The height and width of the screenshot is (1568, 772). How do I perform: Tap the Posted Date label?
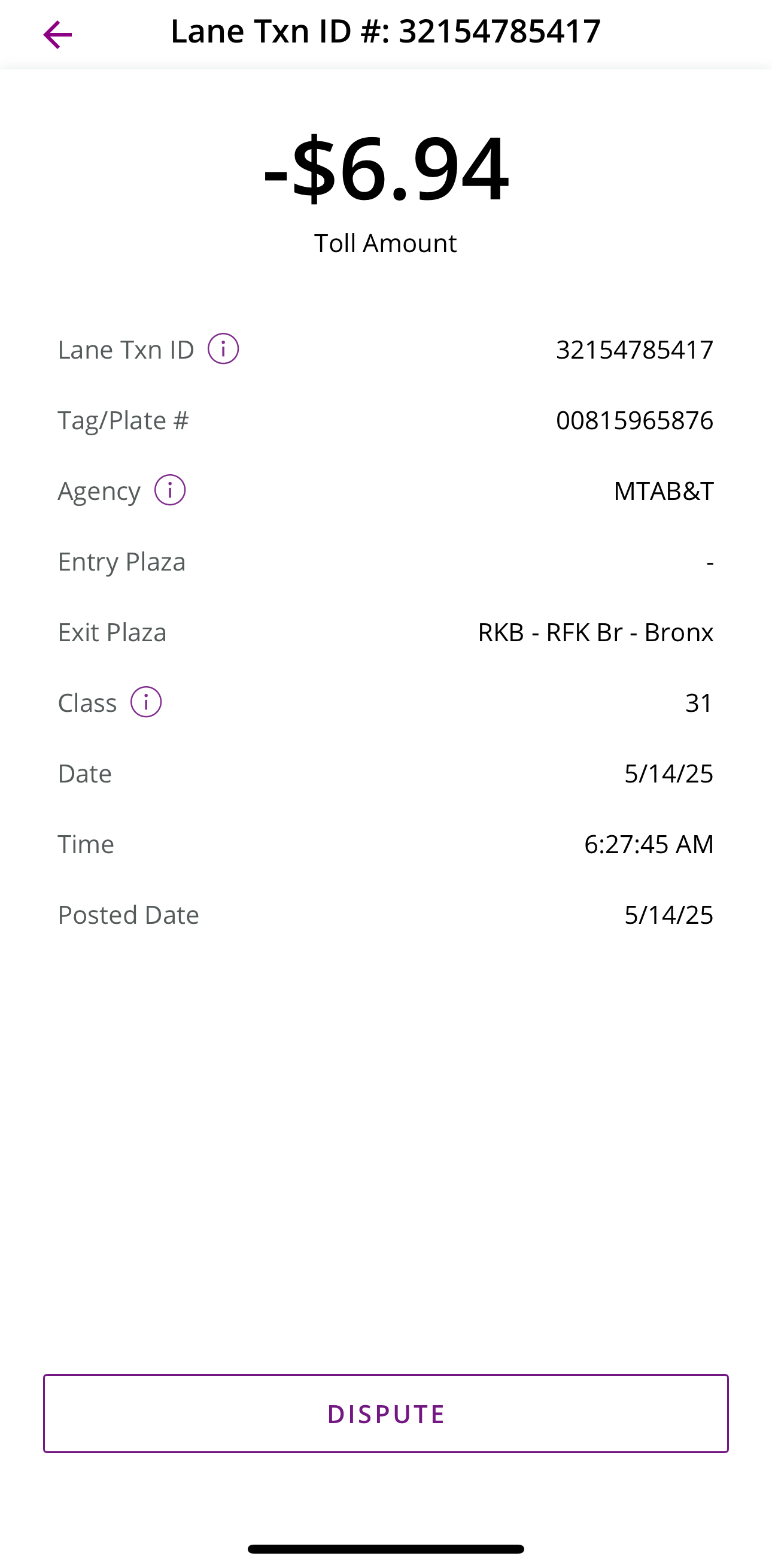(128, 914)
